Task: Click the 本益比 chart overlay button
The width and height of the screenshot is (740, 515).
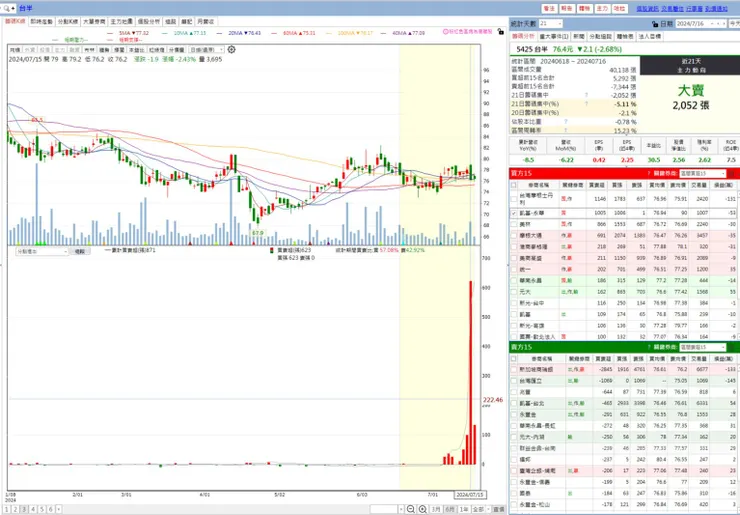Action: pos(136,50)
